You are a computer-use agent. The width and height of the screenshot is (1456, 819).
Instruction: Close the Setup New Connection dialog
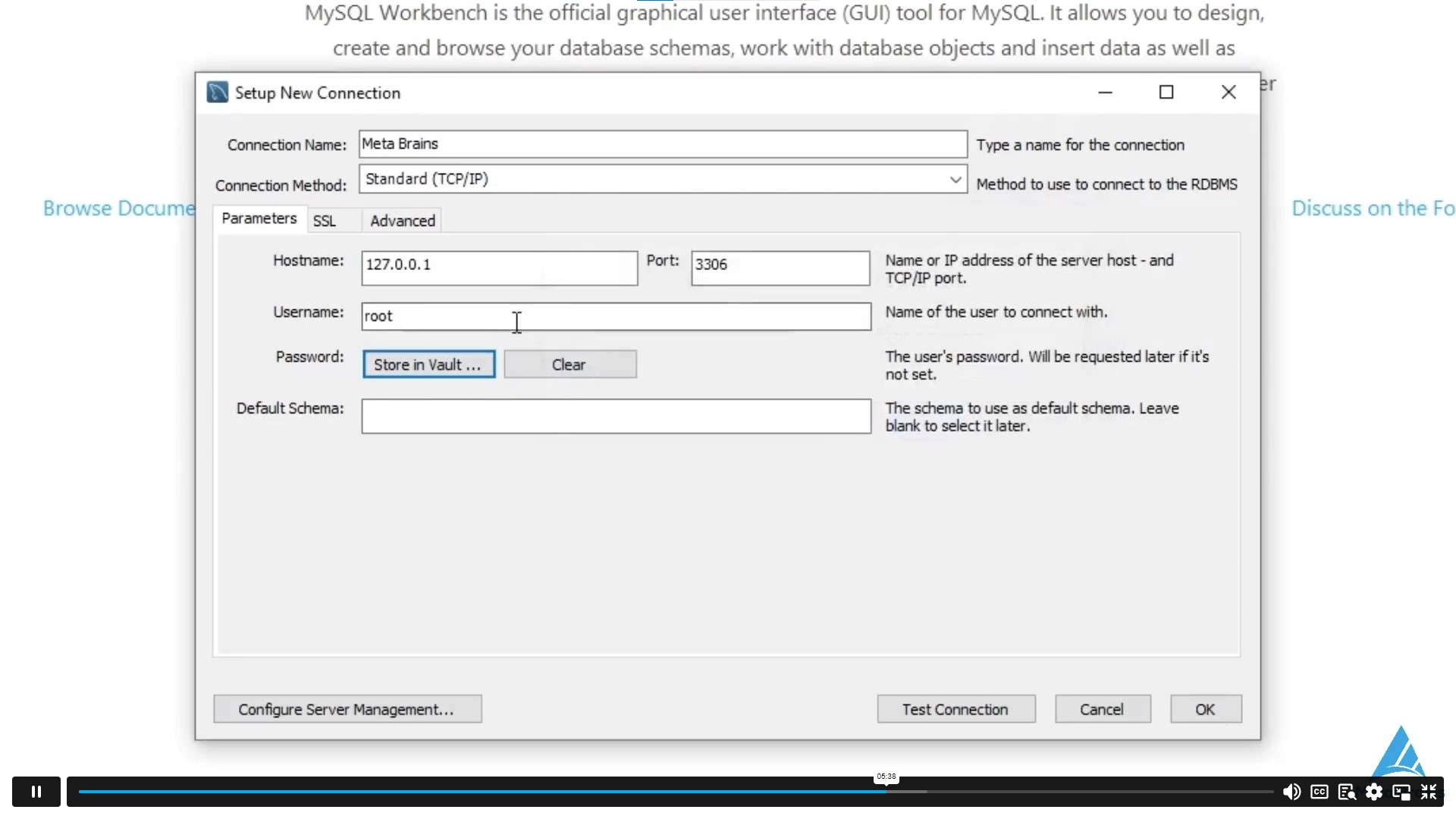1228,93
